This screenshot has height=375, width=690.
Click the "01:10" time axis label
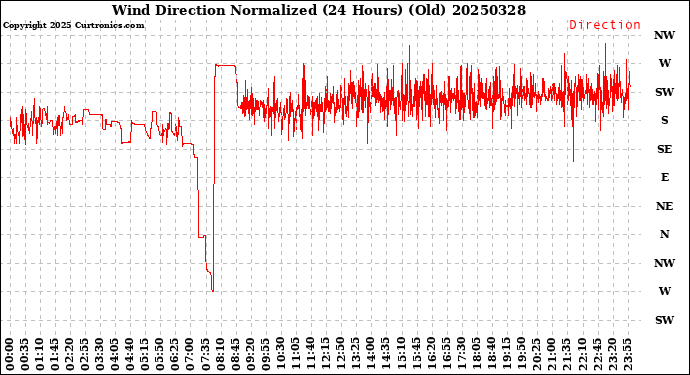40,354
